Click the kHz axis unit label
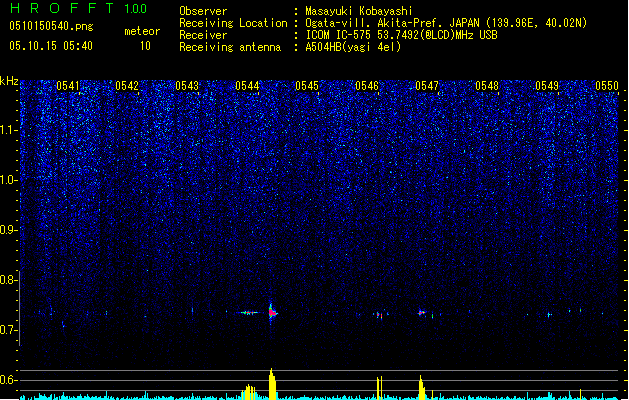The width and height of the screenshot is (629, 400). 9,81
